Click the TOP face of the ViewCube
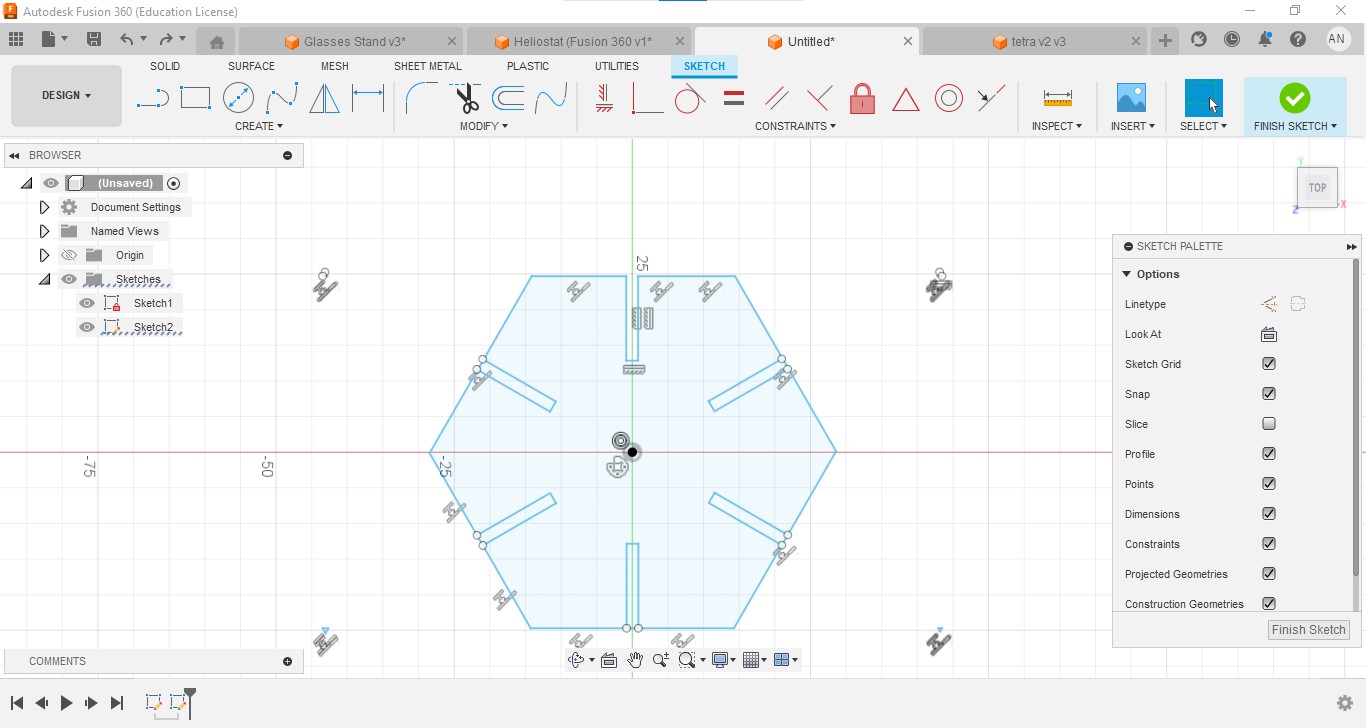The width and height of the screenshot is (1366, 728). pos(1317,188)
